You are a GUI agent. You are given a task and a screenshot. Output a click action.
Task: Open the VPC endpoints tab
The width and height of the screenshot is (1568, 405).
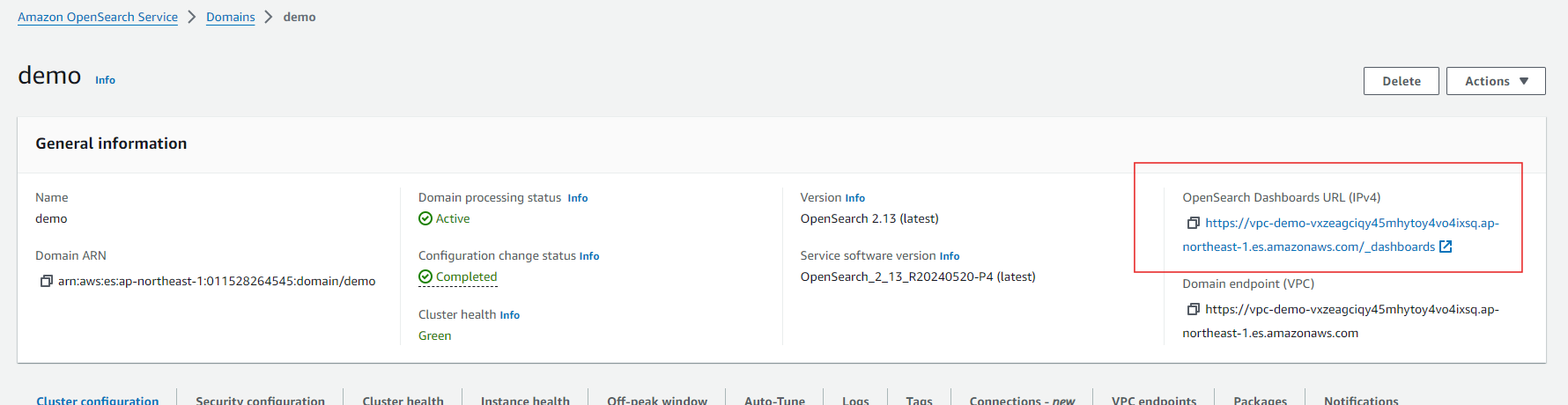[x=1153, y=400]
